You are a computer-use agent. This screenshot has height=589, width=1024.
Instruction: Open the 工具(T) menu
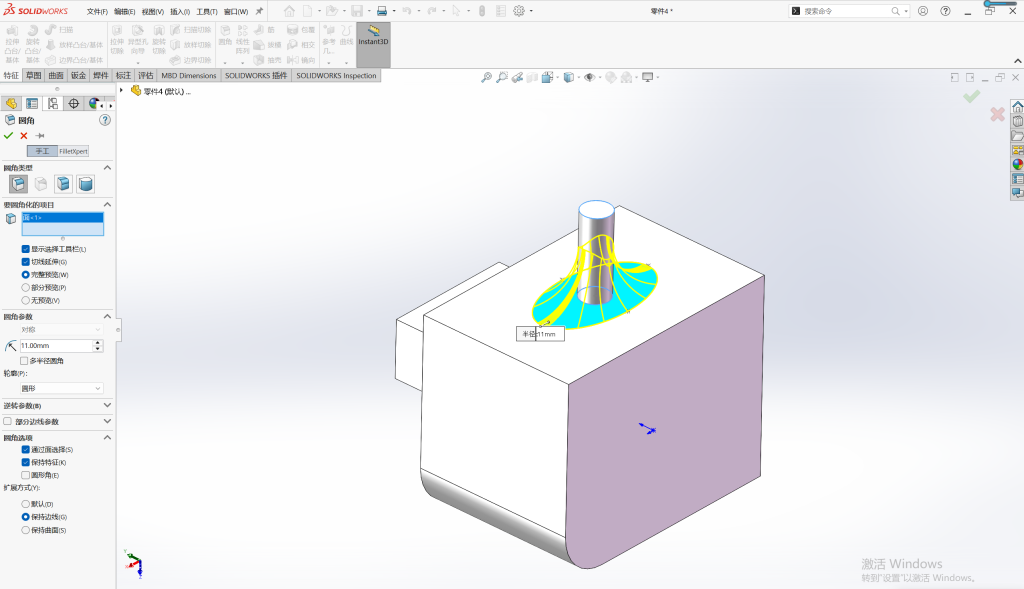click(207, 12)
